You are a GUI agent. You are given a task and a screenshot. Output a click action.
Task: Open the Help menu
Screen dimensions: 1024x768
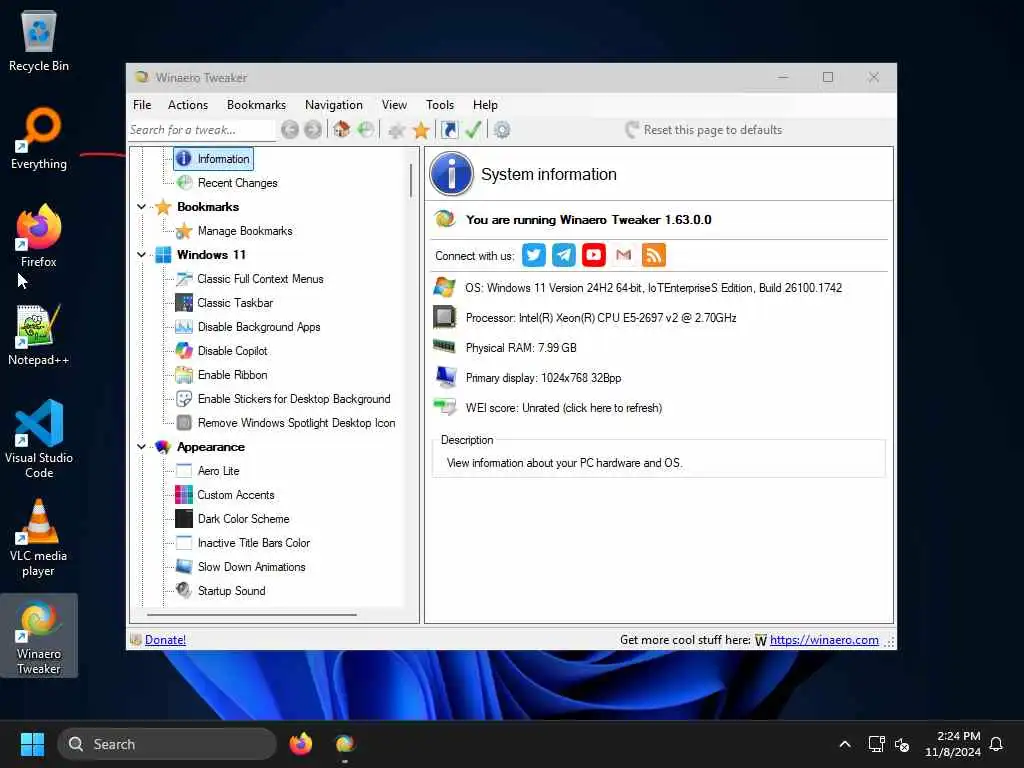(485, 104)
